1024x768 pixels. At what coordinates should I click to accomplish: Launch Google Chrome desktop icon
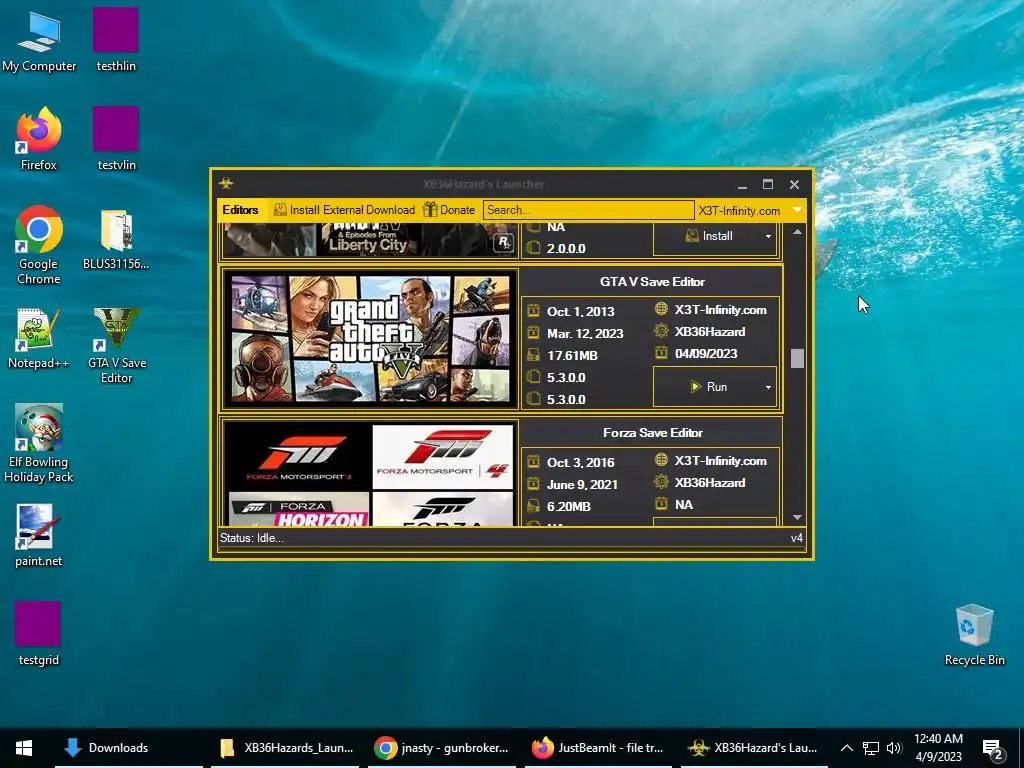click(x=39, y=246)
